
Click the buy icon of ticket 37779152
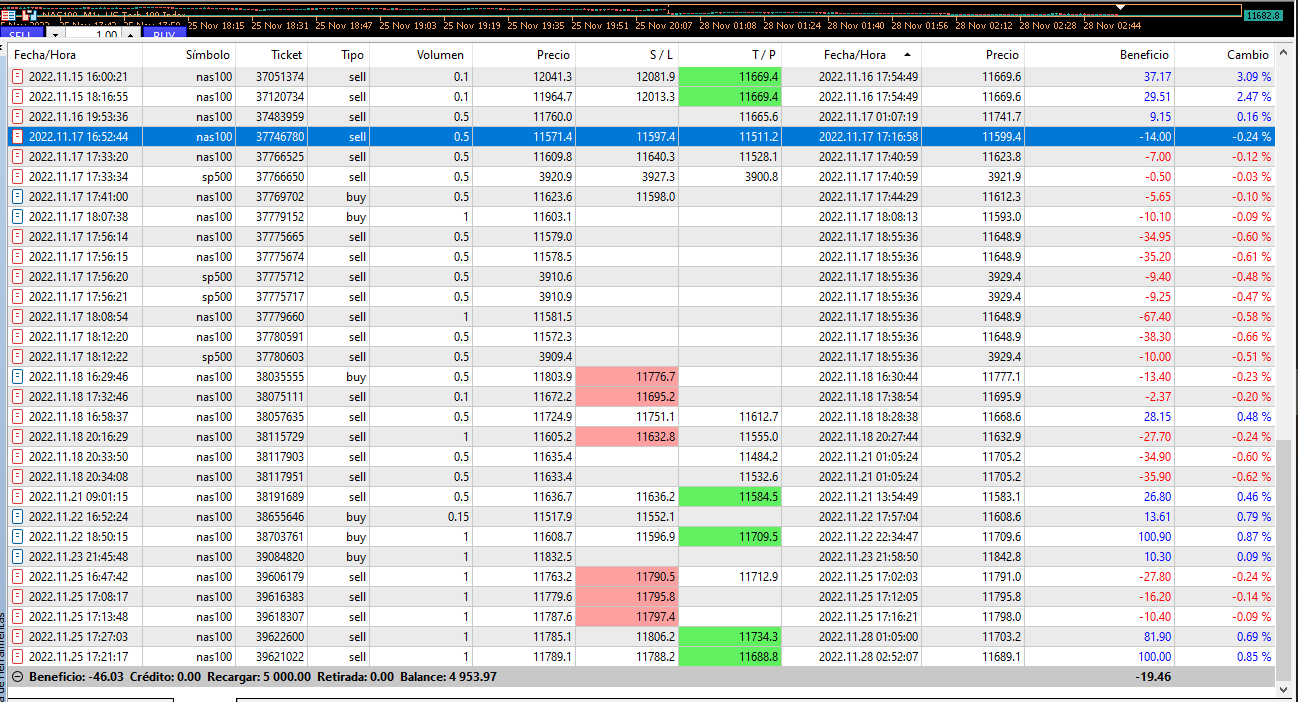[17, 216]
